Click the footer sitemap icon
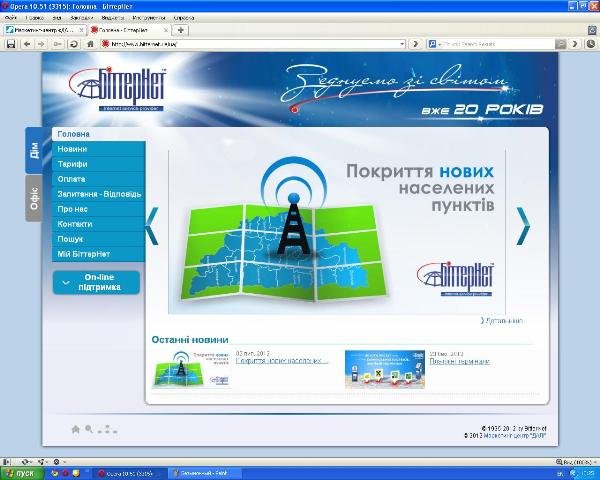Viewport: 600px width, 480px height. point(107,429)
